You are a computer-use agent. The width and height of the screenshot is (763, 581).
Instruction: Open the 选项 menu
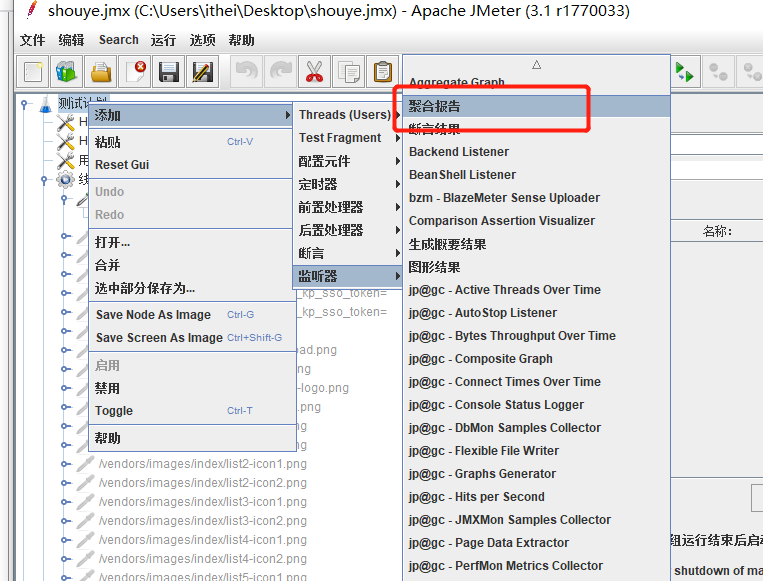202,40
